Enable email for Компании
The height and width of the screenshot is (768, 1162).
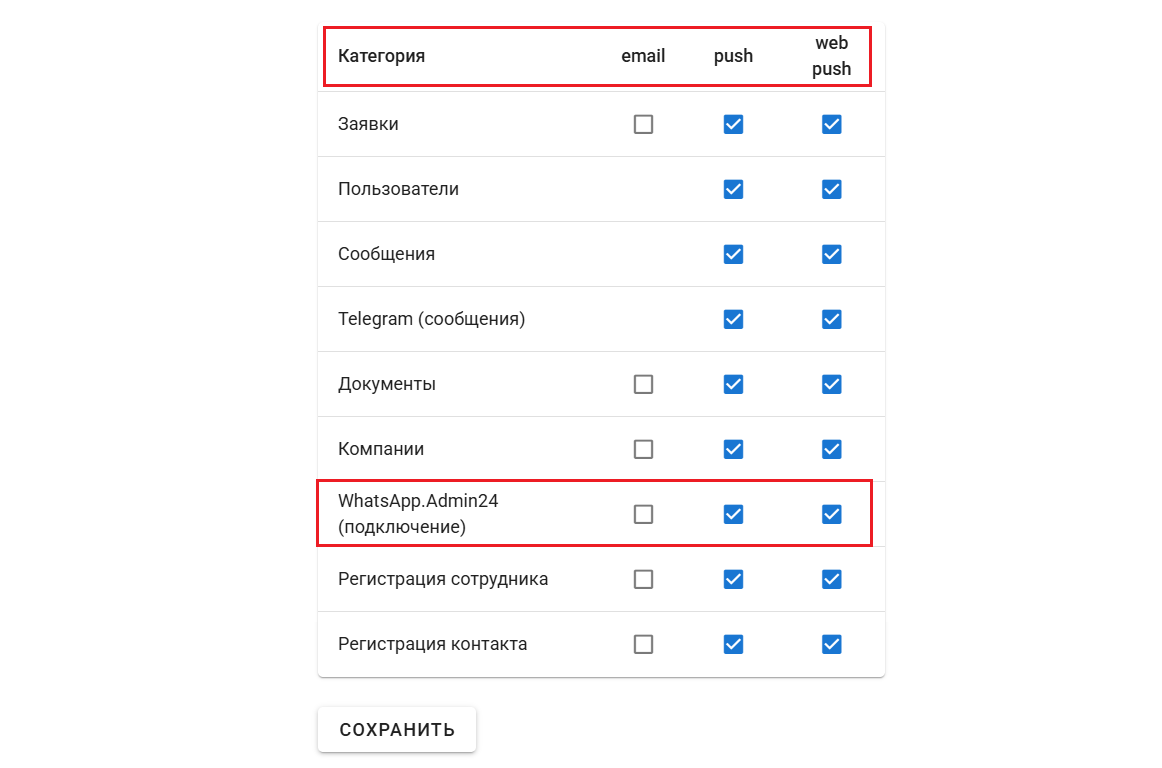tap(643, 449)
